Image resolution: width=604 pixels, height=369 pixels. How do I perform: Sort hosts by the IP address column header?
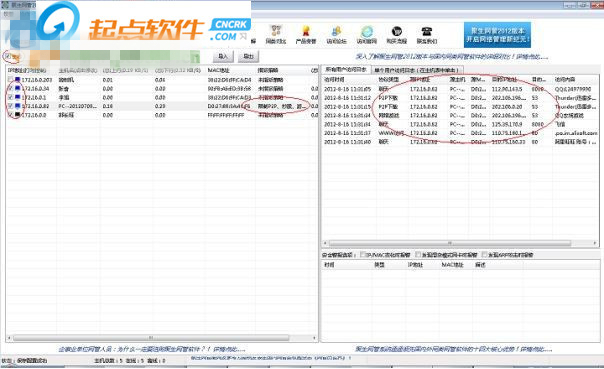click(31, 70)
